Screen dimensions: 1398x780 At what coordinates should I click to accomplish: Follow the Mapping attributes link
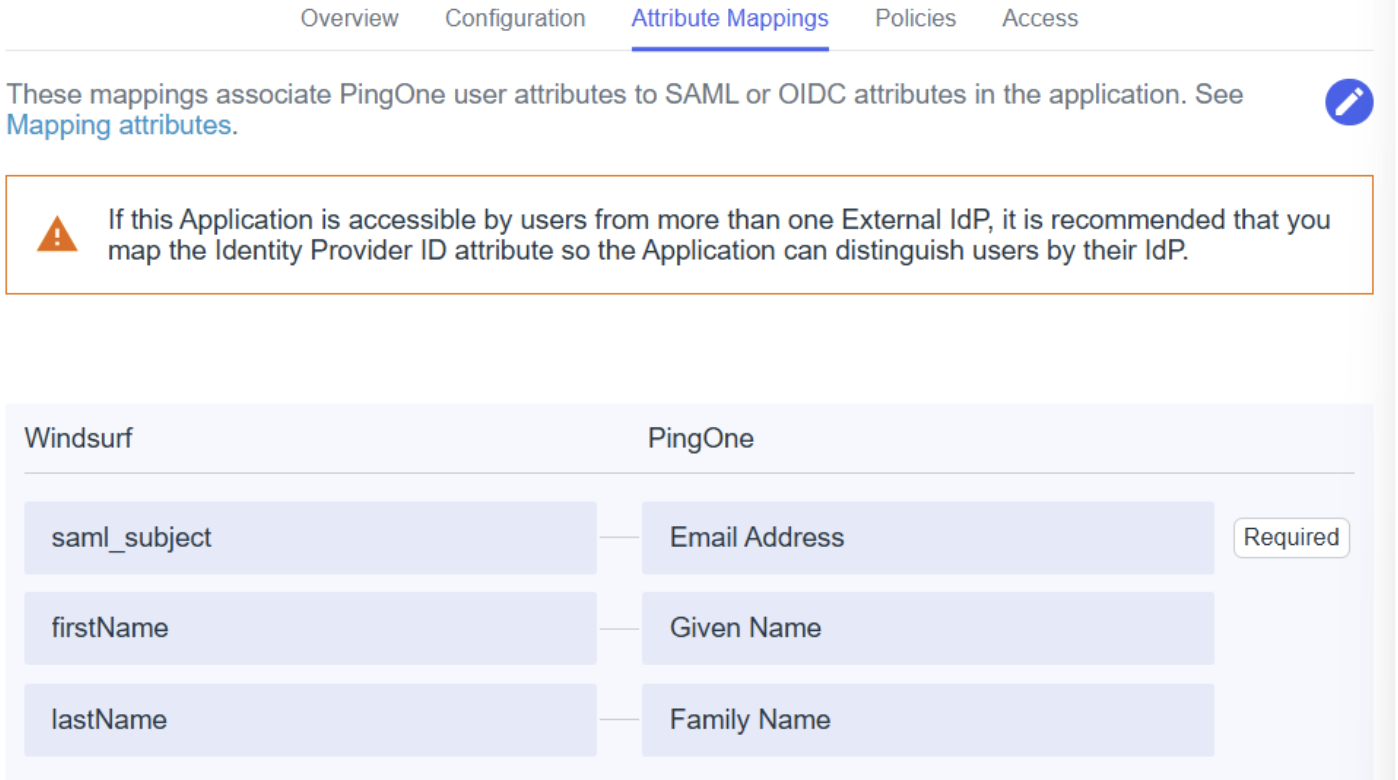point(119,125)
